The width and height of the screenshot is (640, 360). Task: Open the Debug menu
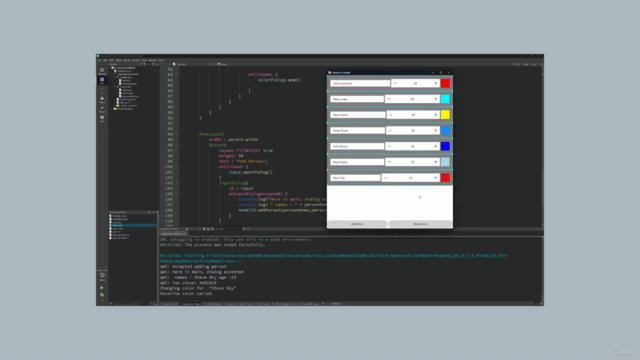tap(127, 60)
